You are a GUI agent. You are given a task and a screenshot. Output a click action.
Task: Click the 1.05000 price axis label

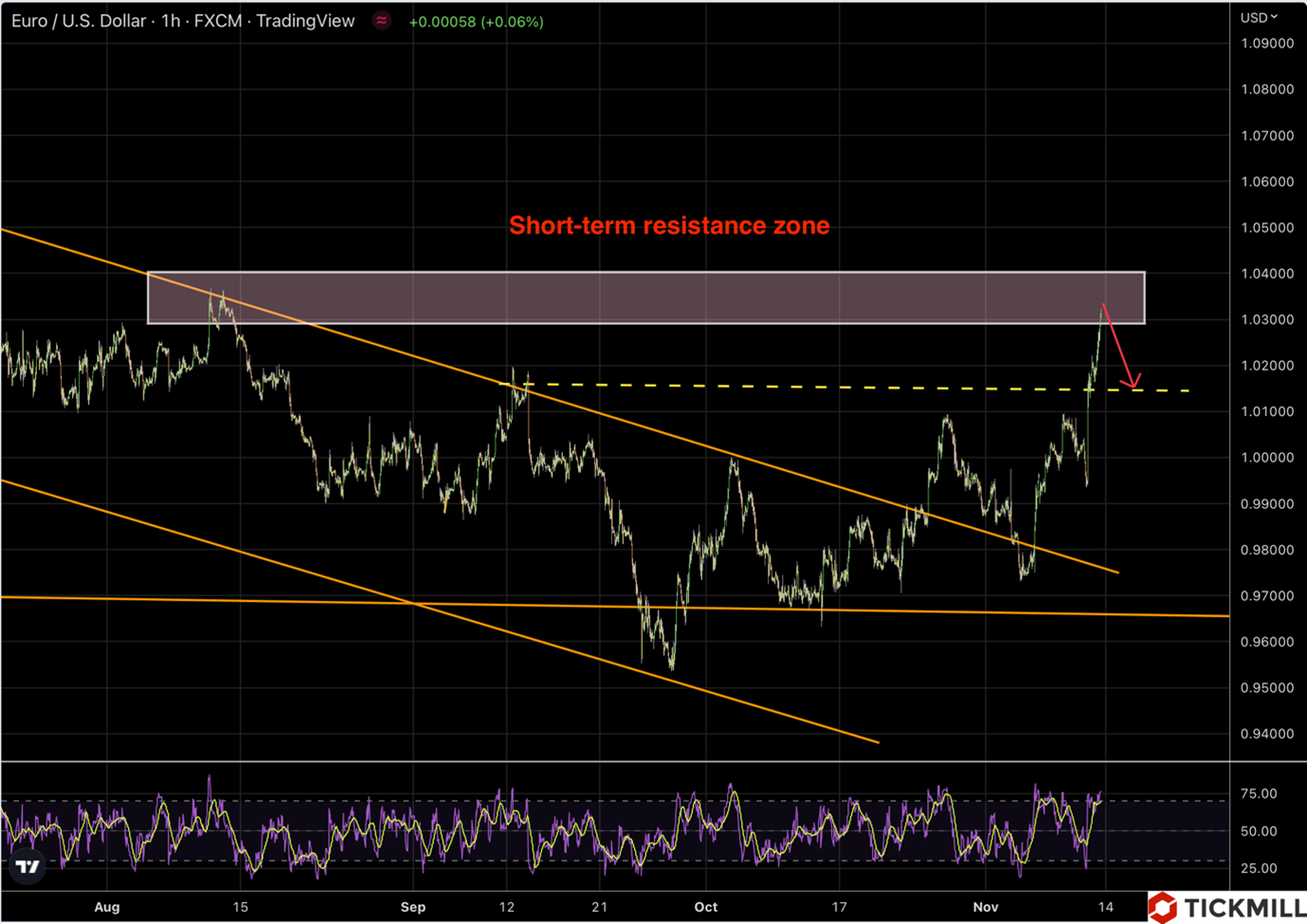(1267, 227)
